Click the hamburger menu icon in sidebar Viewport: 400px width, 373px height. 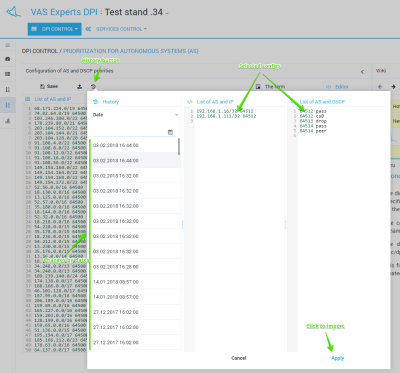[x=8, y=45]
